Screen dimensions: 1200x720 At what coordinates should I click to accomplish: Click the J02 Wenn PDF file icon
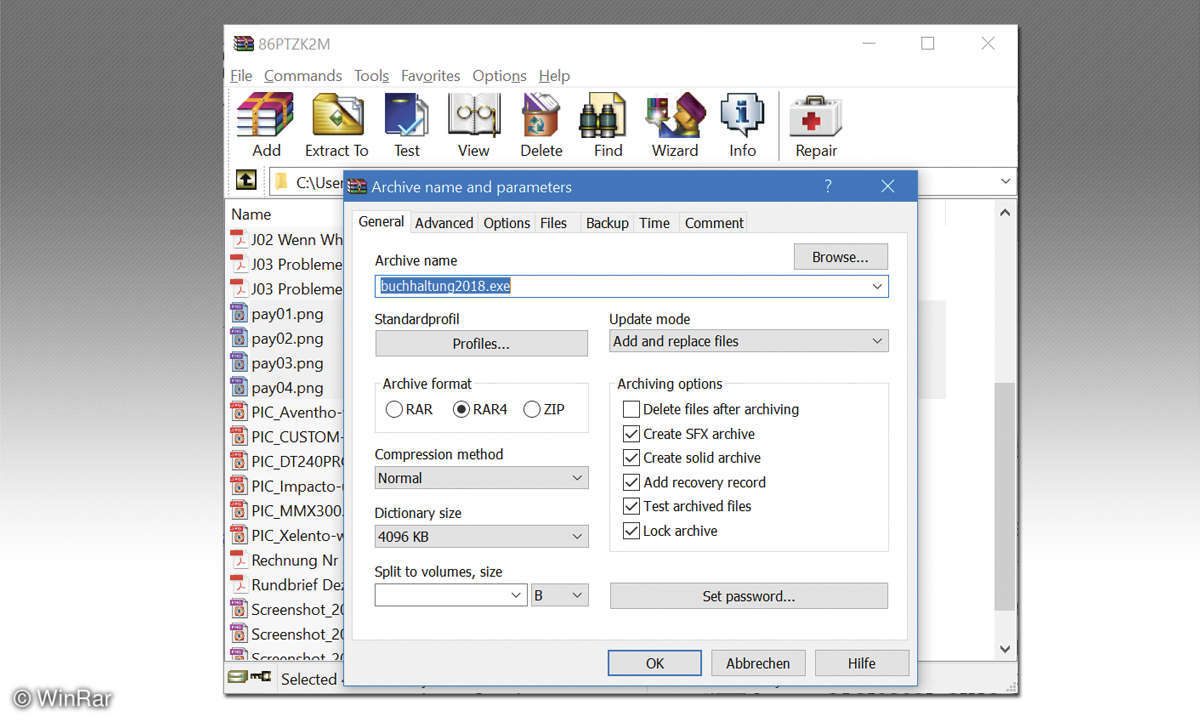(239, 239)
